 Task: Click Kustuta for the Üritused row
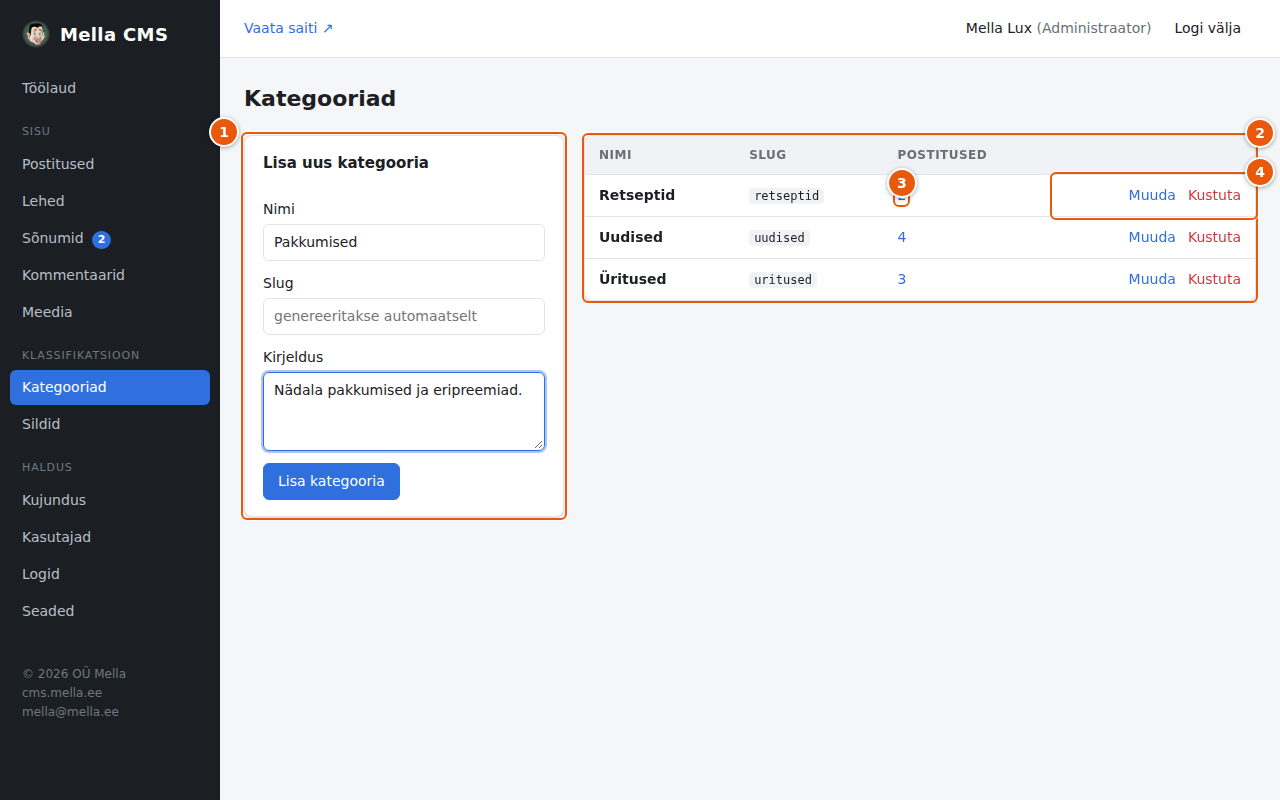pos(1214,279)
